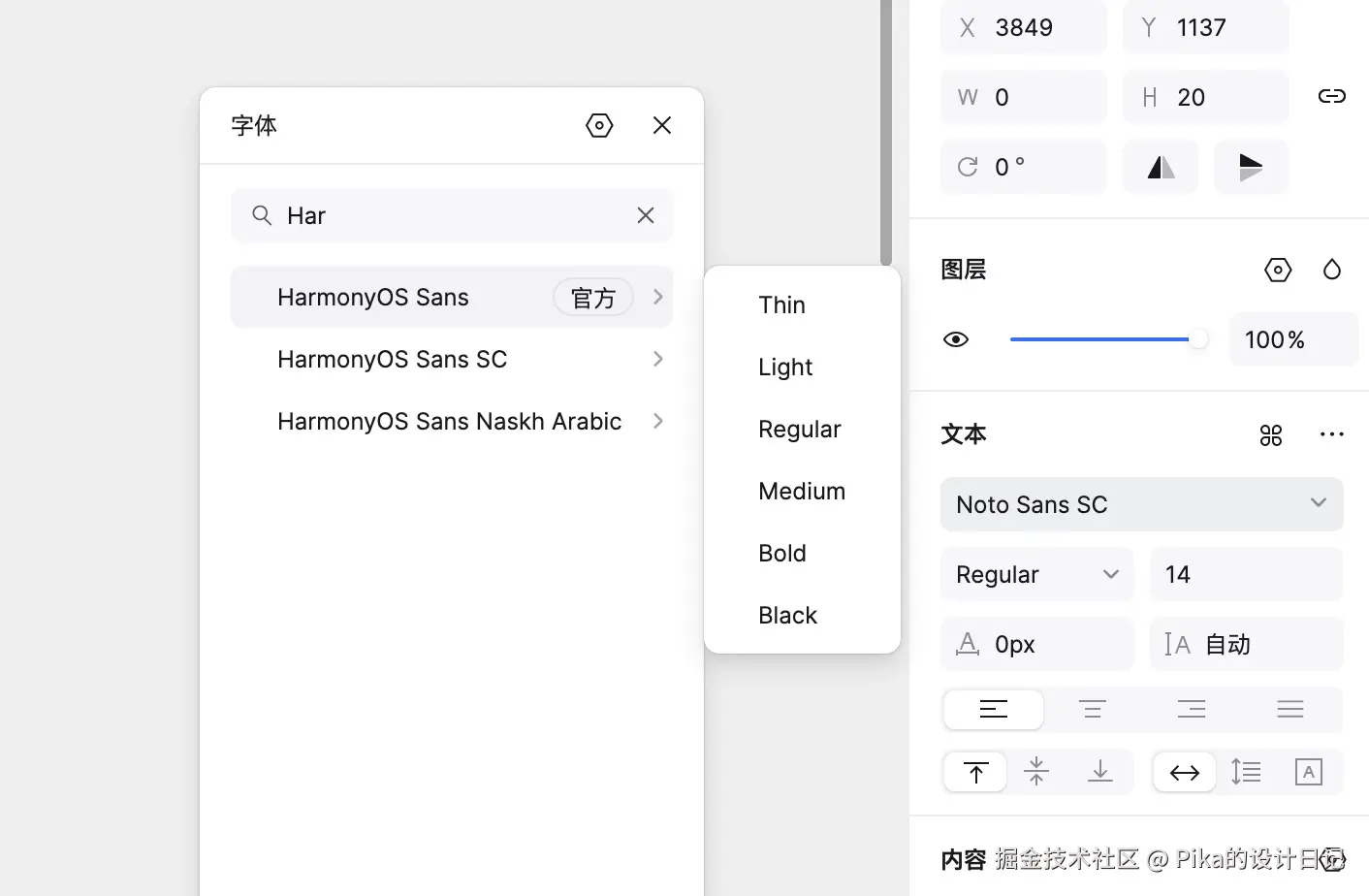
Task: Choose Medium font weight
Action: (x=803, y=491)
